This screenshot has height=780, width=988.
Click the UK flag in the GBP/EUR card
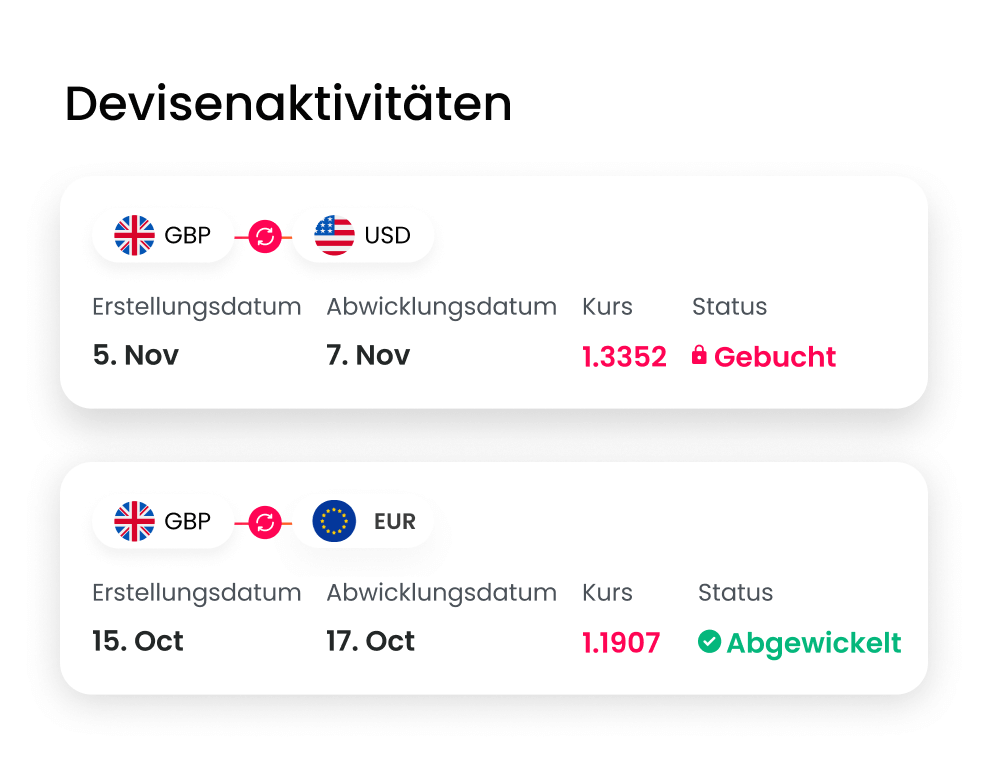134,521
